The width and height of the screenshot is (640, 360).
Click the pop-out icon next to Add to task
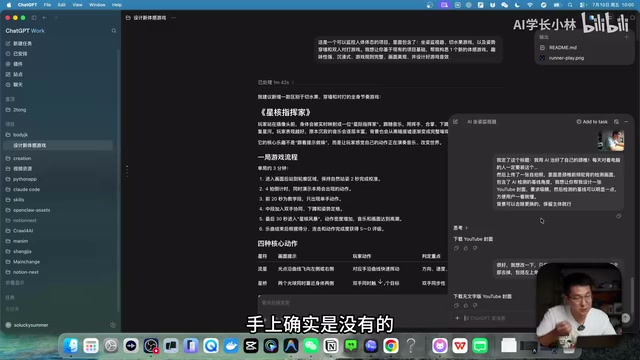point(616,122)
